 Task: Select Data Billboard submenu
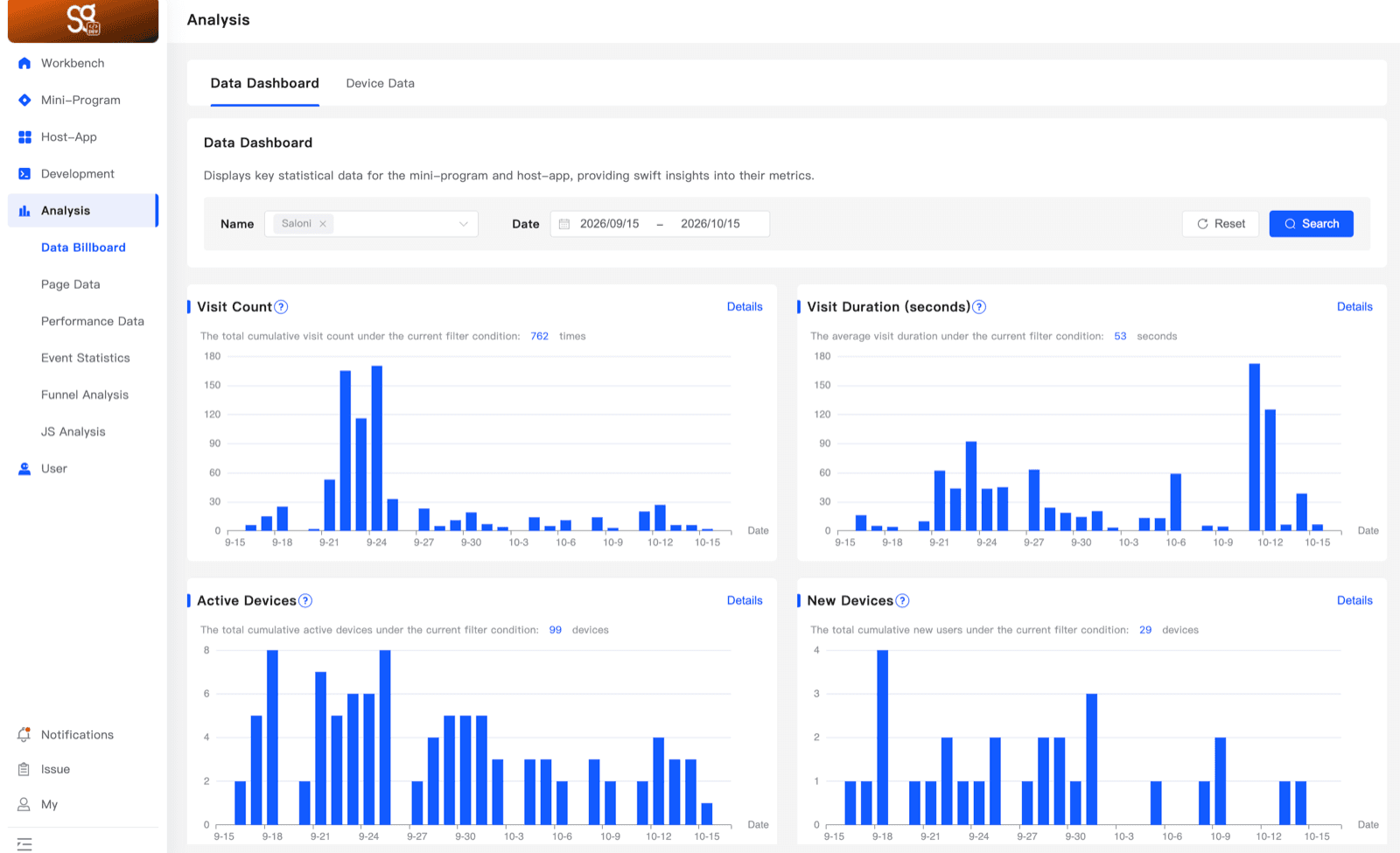tap(83, 248)
